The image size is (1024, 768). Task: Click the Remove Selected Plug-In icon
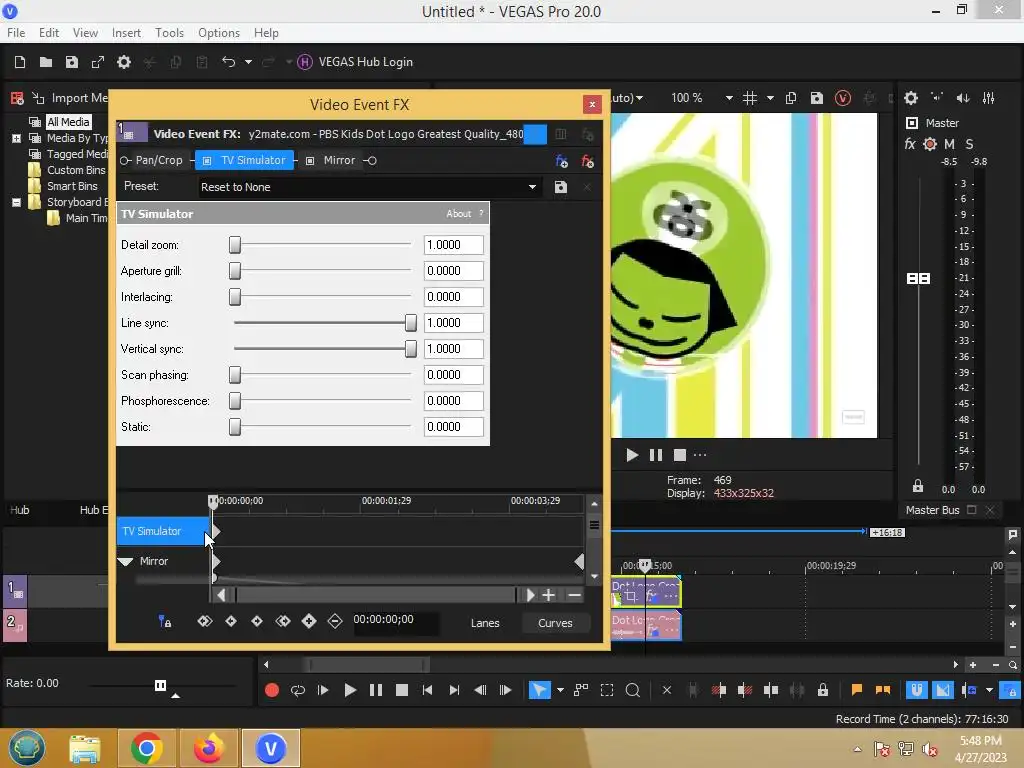click(x=587, y=161)
